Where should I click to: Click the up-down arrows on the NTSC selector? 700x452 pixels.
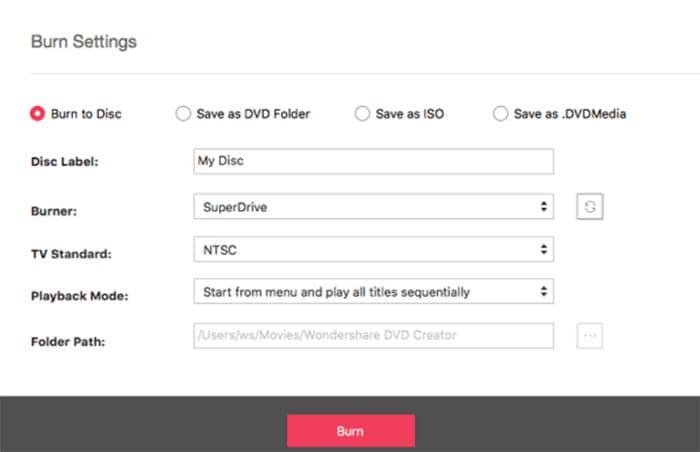pos(543,249)
